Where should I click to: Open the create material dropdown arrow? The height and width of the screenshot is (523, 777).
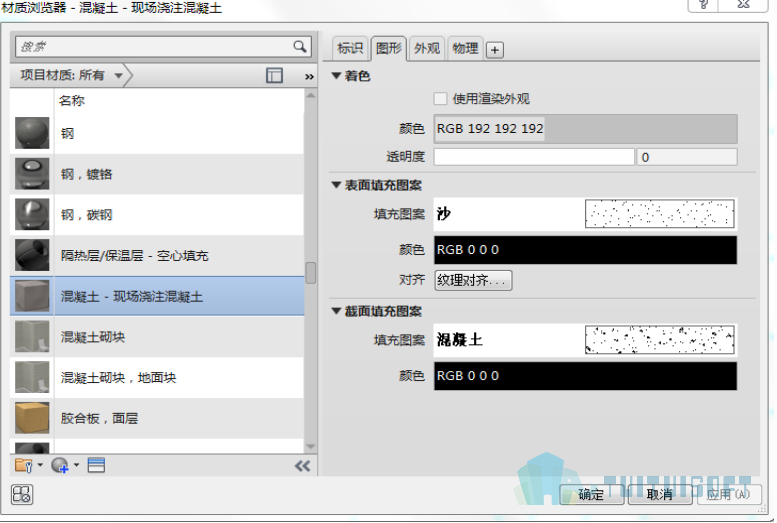tap(76, 465)
